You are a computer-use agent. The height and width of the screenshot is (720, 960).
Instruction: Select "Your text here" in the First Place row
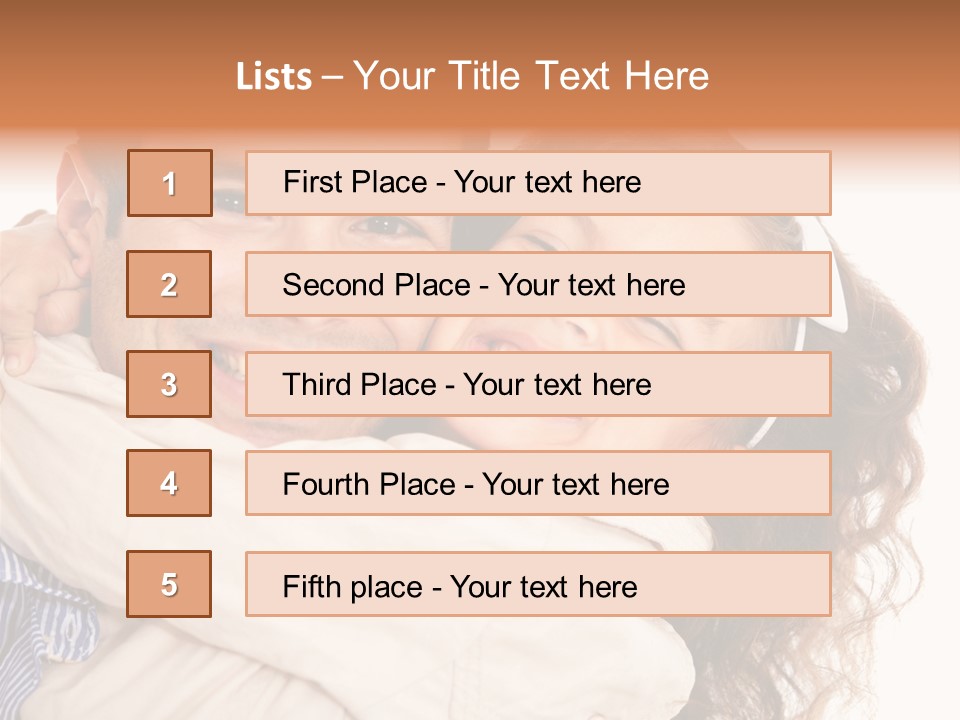coord(547,182)
